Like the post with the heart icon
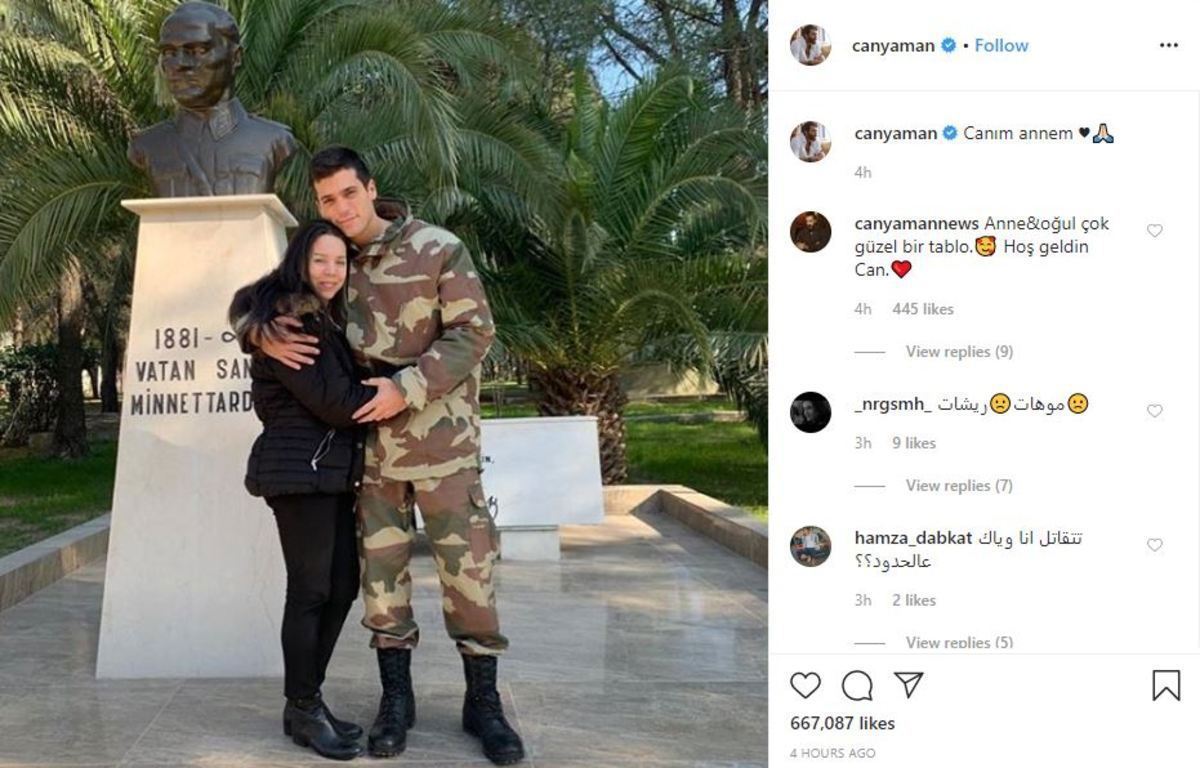 pyautogui.click(x=805, y=685)
